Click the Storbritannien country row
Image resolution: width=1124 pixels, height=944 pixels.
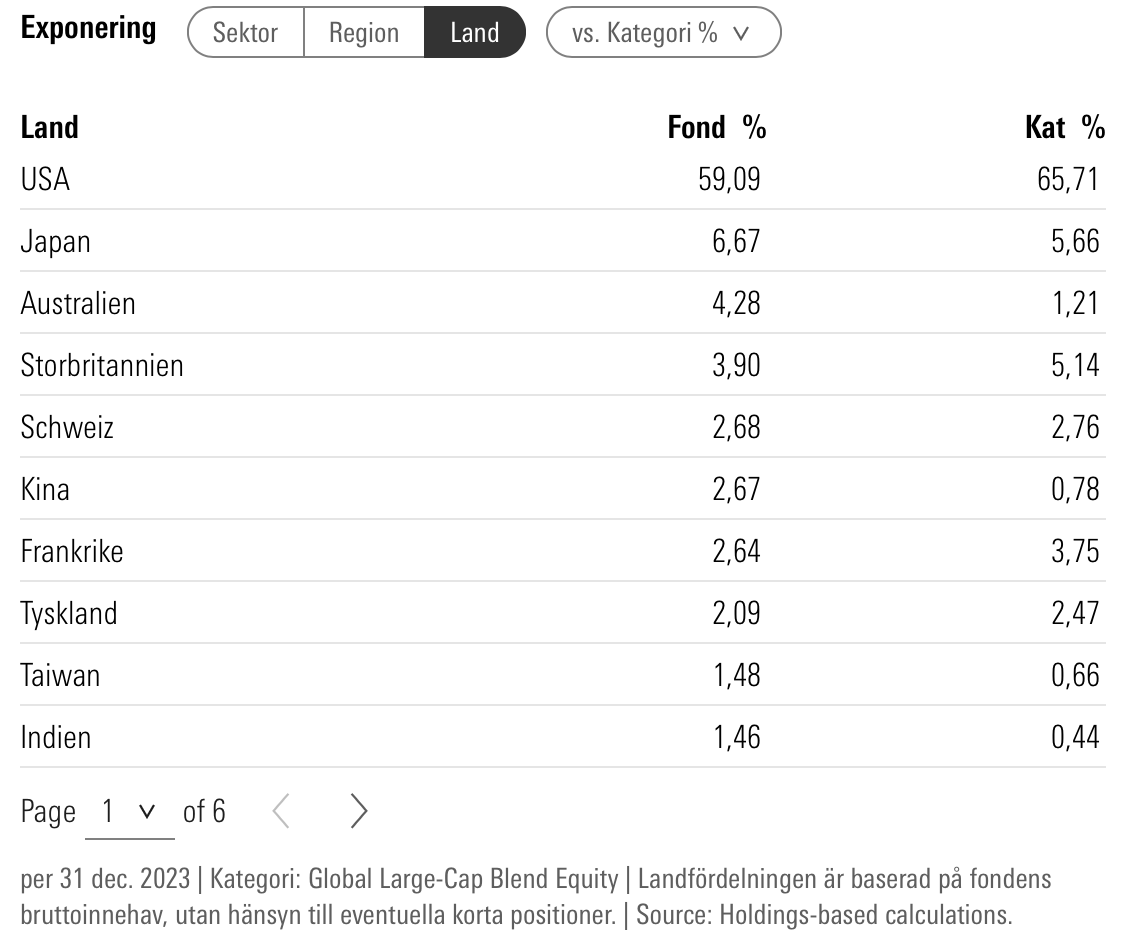tap(102, 366)
